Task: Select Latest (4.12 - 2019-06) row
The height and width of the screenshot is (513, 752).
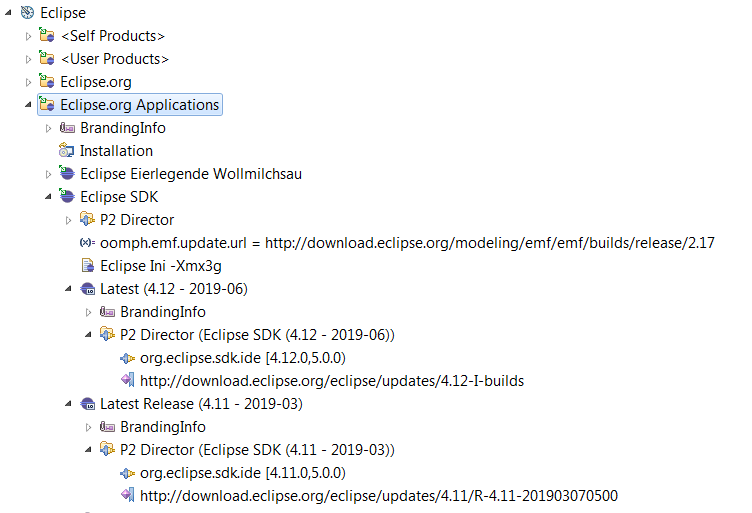Action: pyautogui.click(x=174, y=289)
